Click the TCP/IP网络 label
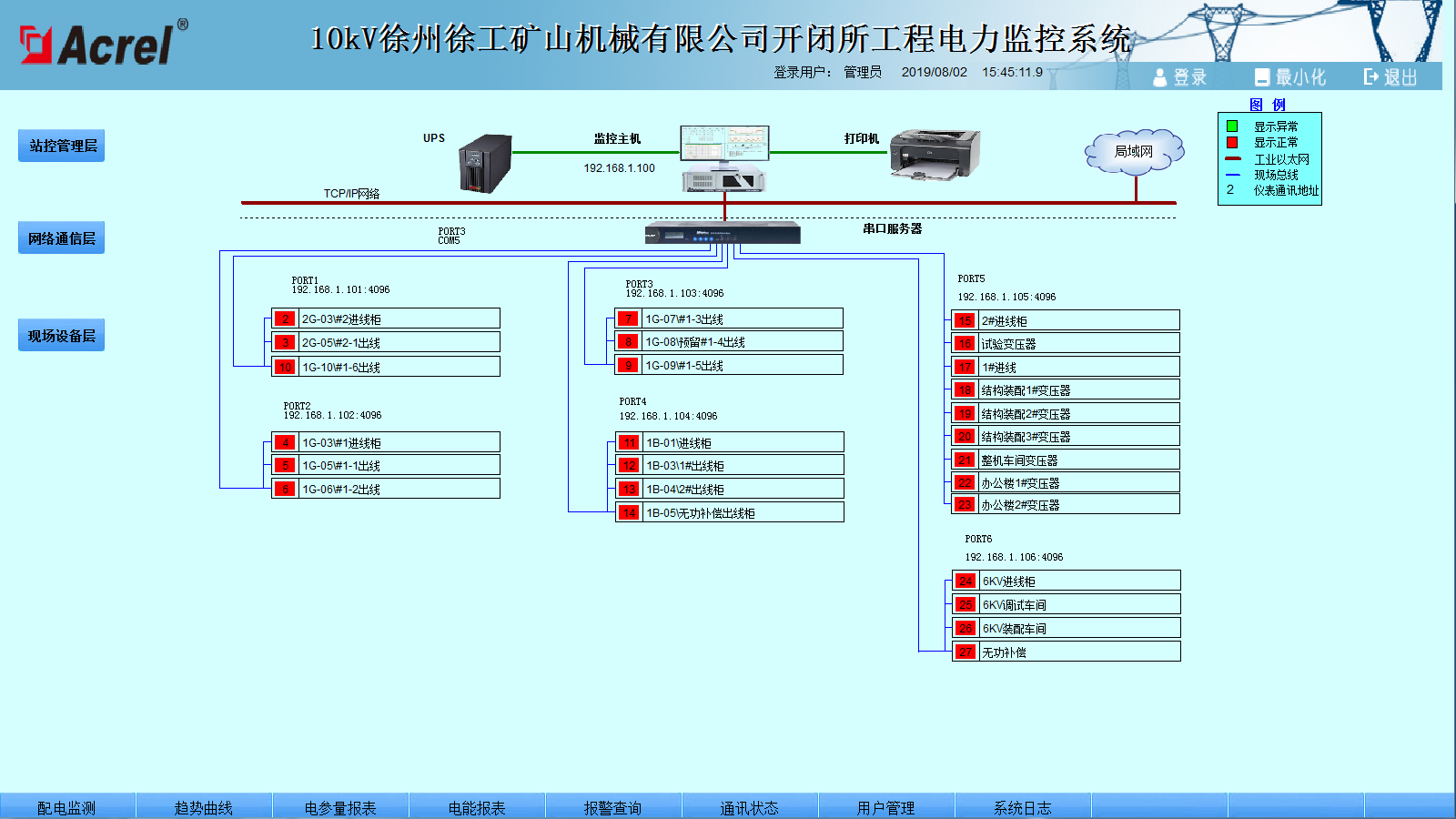This screenshot has width=1456, height=819. click(x=352, y=194)
